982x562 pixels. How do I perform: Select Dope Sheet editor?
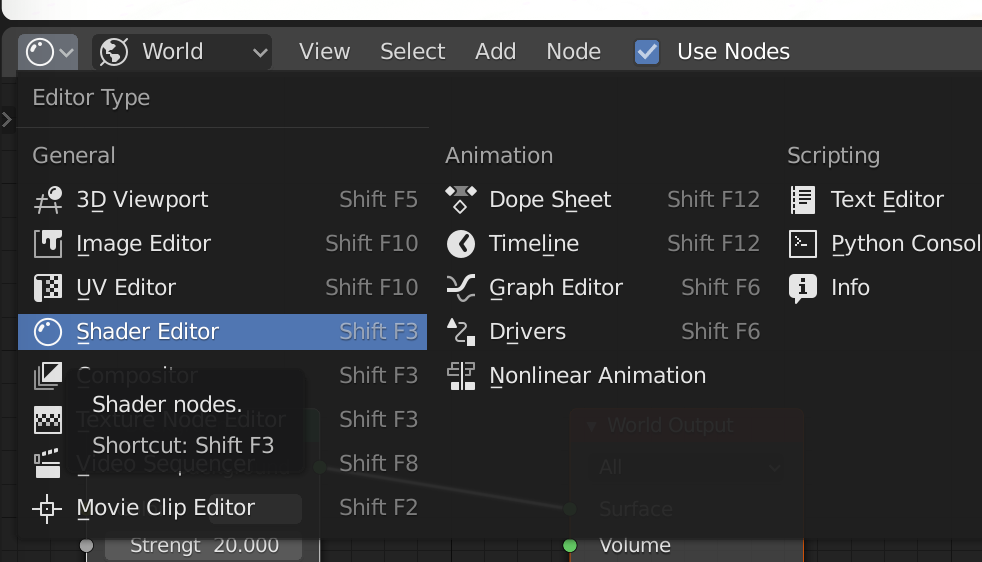pyautogui.click(x=602, y=200)
